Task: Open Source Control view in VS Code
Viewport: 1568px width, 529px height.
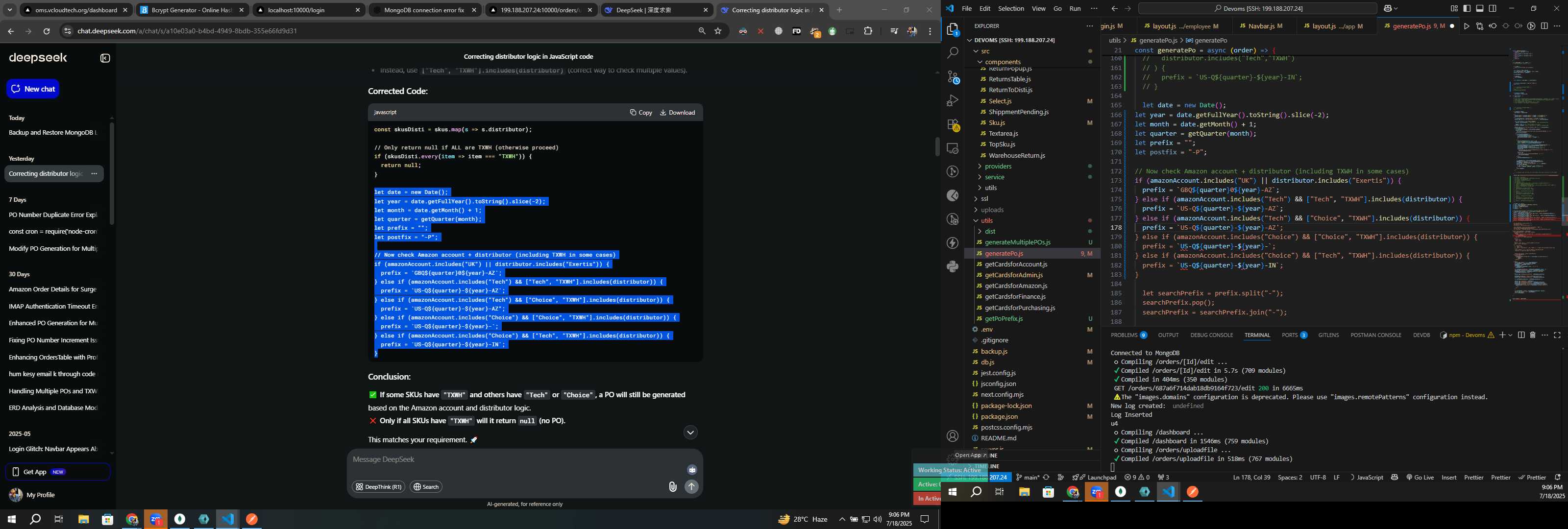Action: coord(953,77)
